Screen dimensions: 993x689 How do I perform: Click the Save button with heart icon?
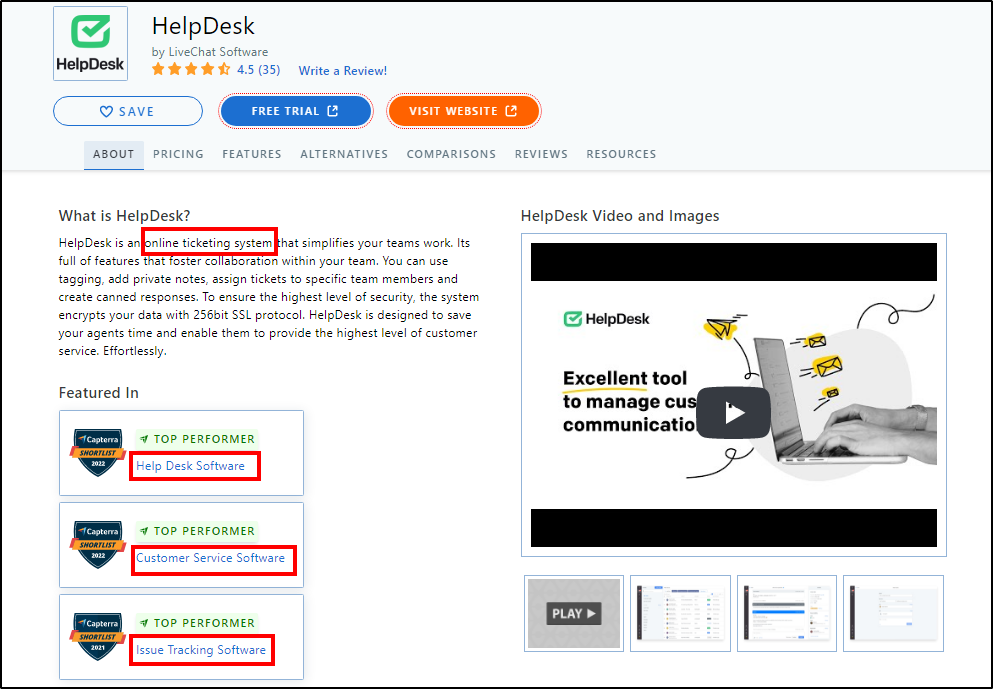coord(128,111)
